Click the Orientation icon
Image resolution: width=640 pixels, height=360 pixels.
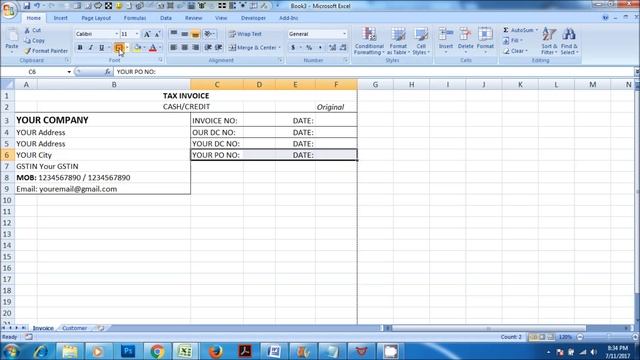(208, 34)
